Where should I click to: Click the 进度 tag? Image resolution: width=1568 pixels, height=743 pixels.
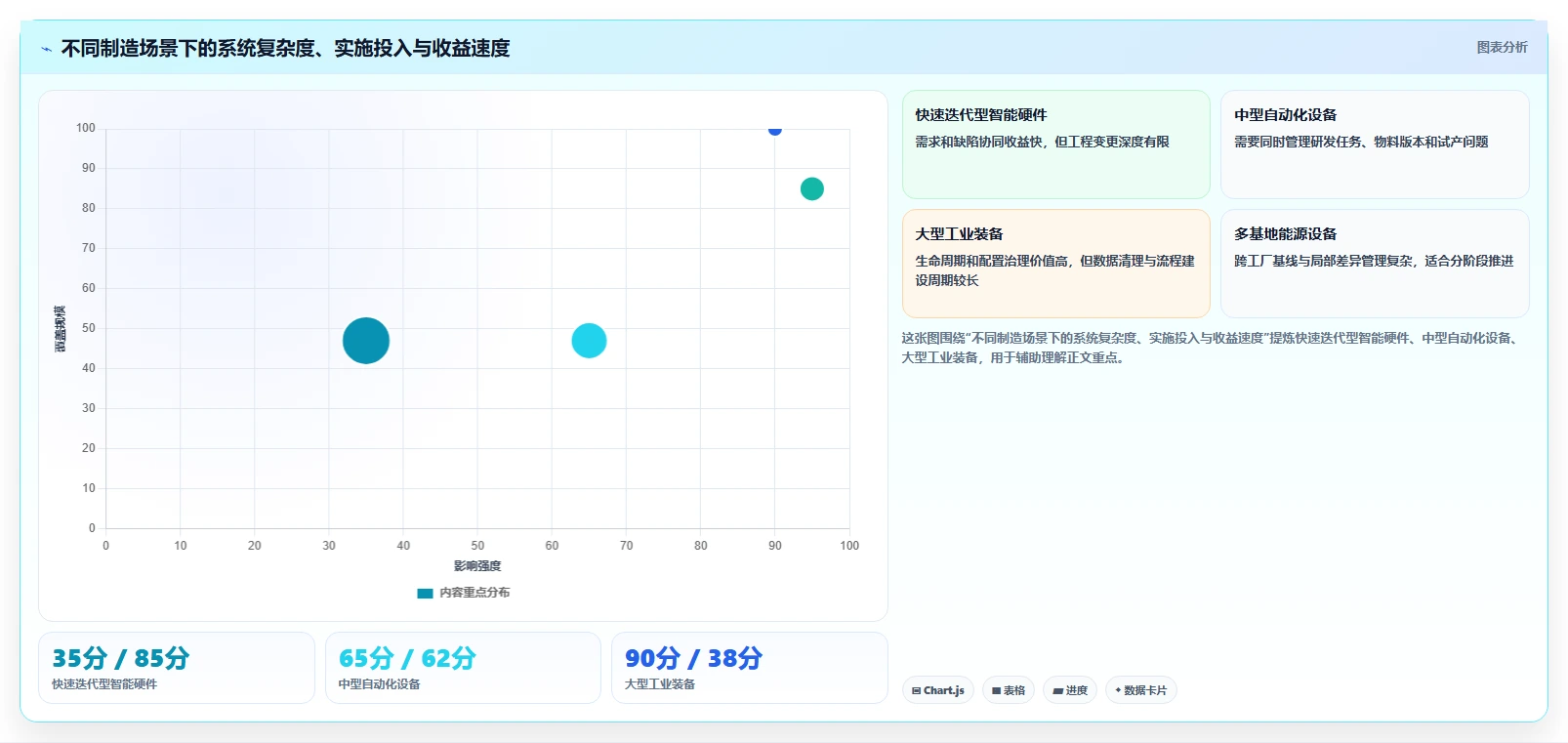[x=1070, y=690]
